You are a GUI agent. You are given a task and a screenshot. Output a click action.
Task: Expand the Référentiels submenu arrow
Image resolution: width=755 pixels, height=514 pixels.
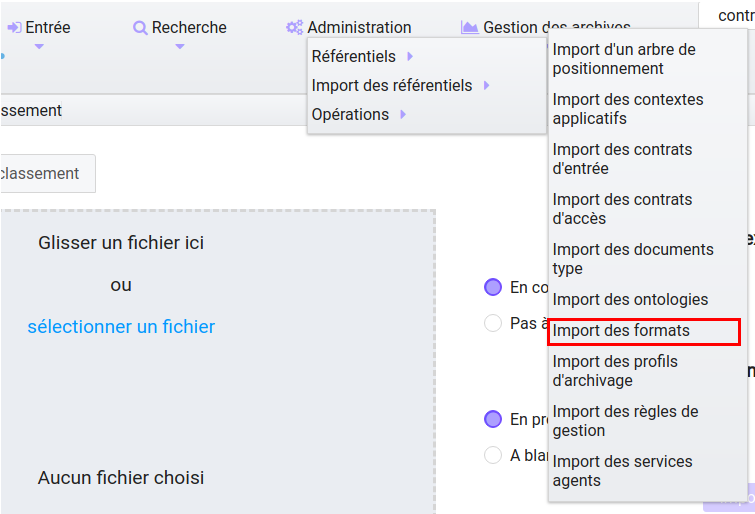(x=410, y=56)
